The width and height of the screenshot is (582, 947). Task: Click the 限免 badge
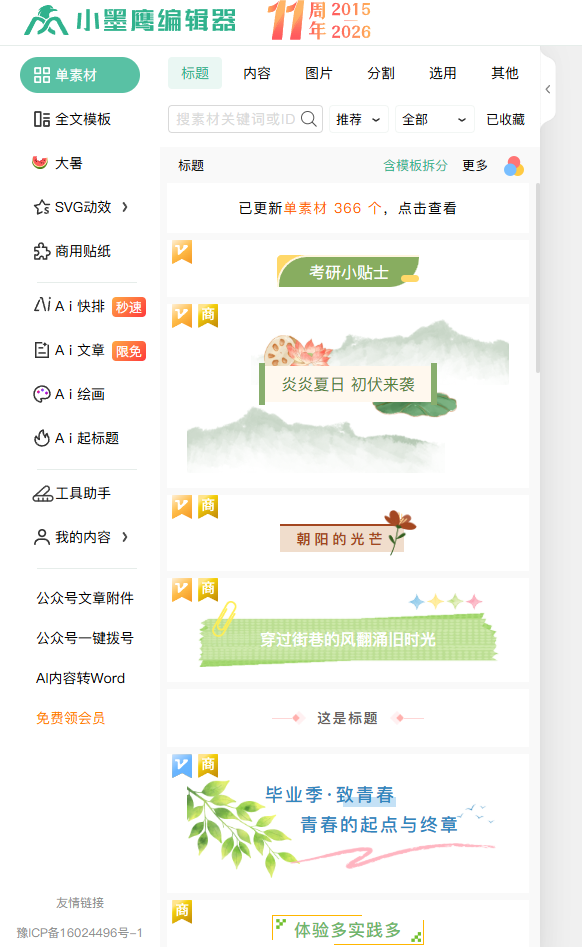(x=129, y=351)
